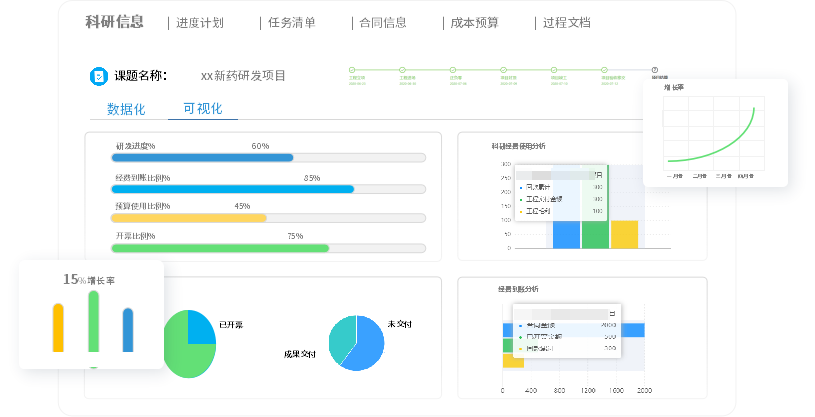Click the first checkmark node on the timeline
Screen dimensions: 815x417
pos(352,70)
